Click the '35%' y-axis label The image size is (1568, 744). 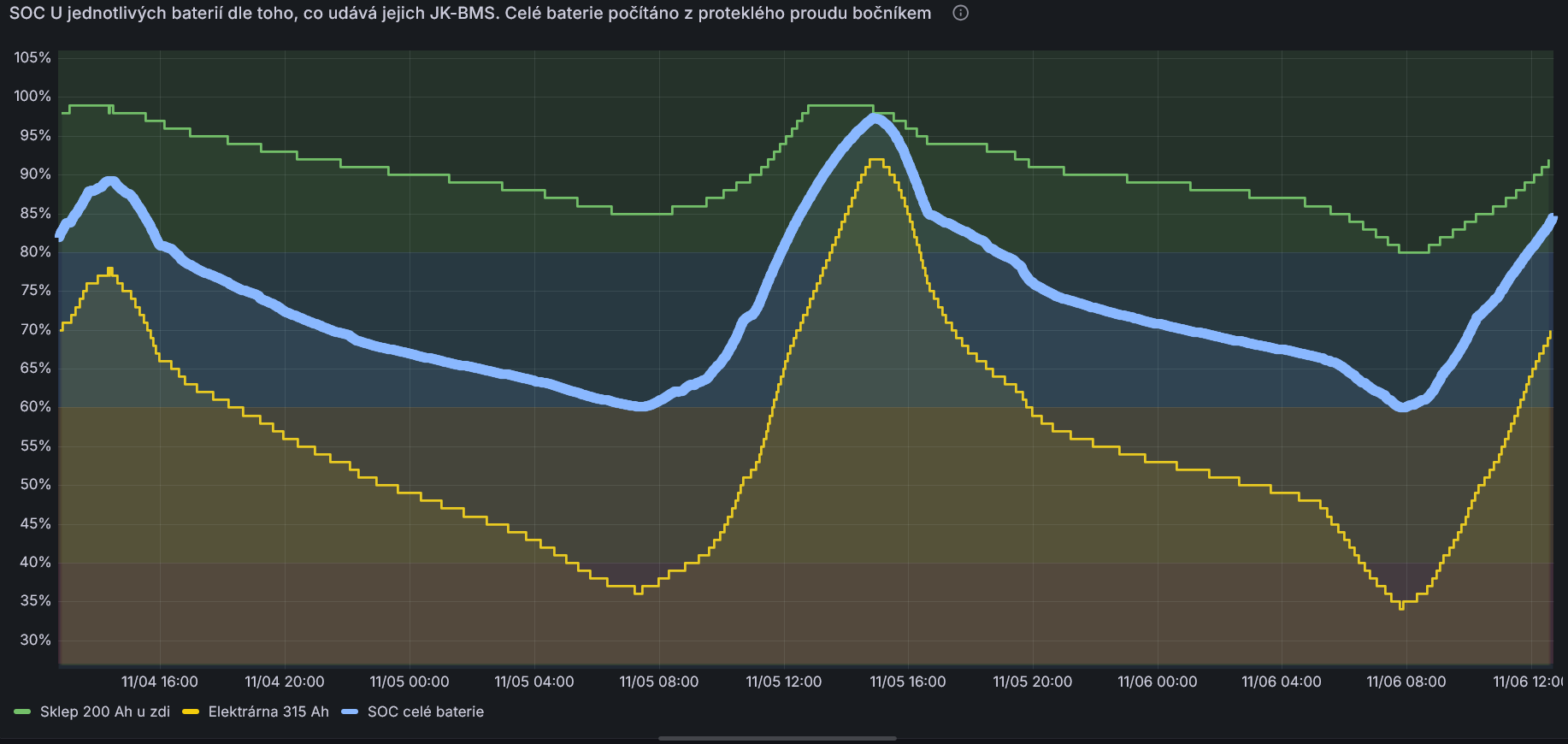[36, 601]
